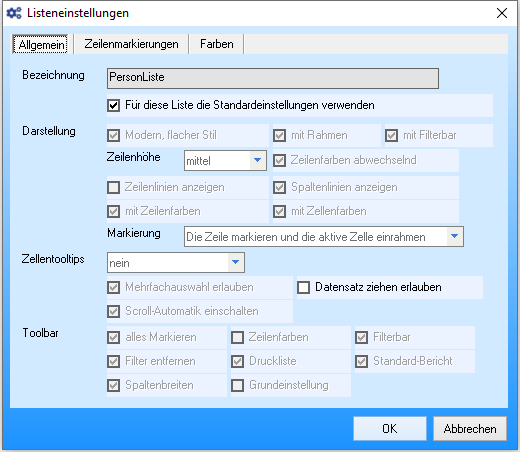This screenshot has width=520, height=452.
Task: Click the Darstellung section label
Action: [49, 131]
